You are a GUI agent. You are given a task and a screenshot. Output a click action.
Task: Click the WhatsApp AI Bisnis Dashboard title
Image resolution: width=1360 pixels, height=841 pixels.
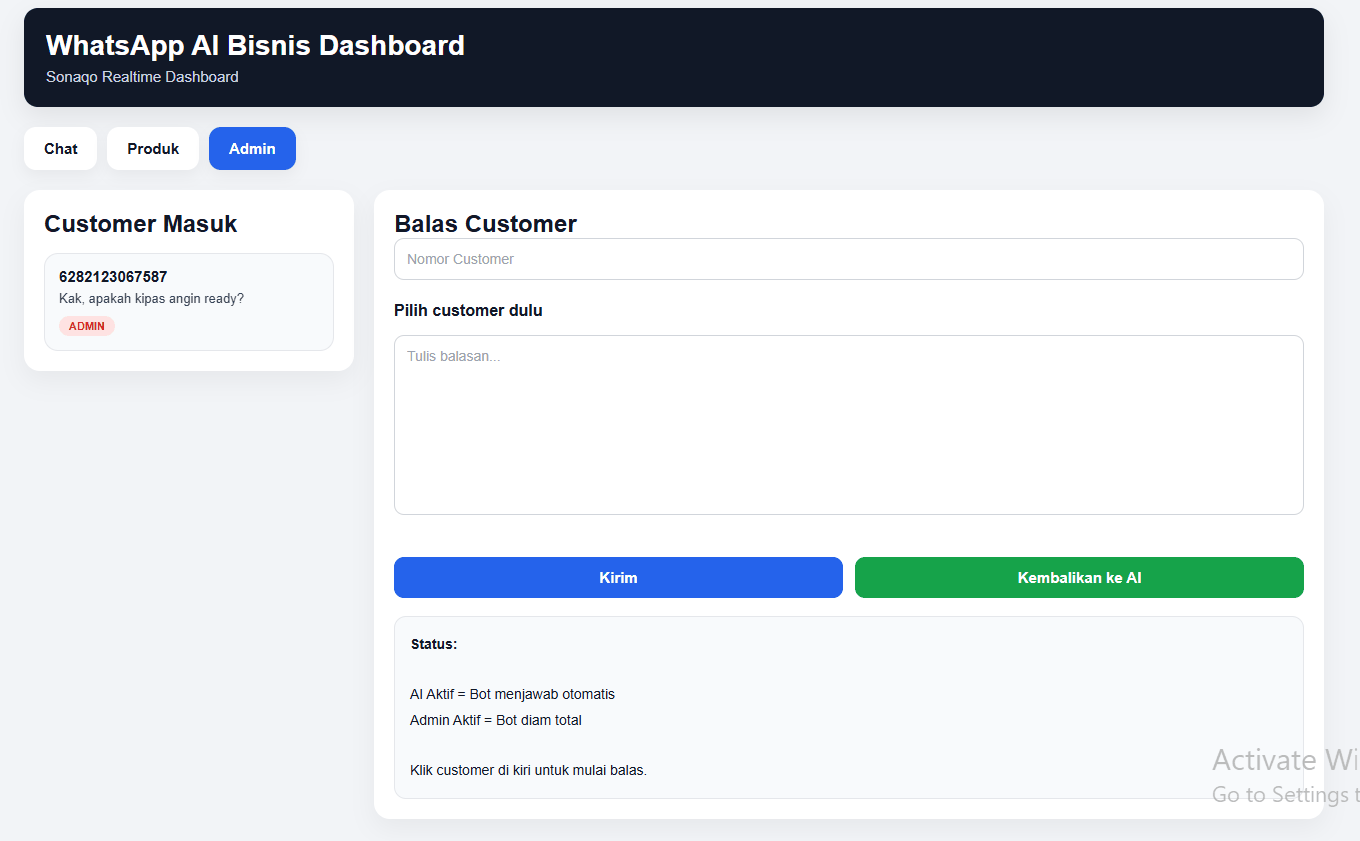click(x=255, y=45)
